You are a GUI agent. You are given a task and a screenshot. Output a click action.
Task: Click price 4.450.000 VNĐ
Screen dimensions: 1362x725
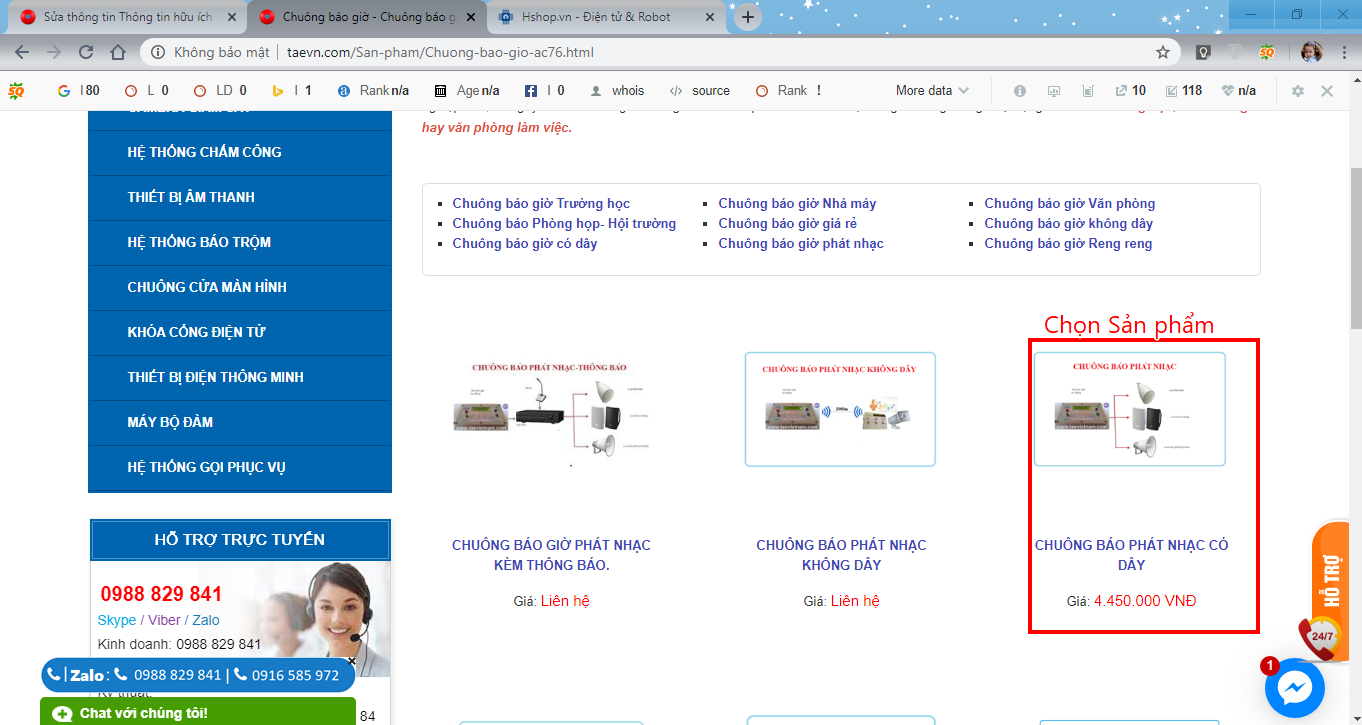pyautogui.click(x=1145, y=601)
